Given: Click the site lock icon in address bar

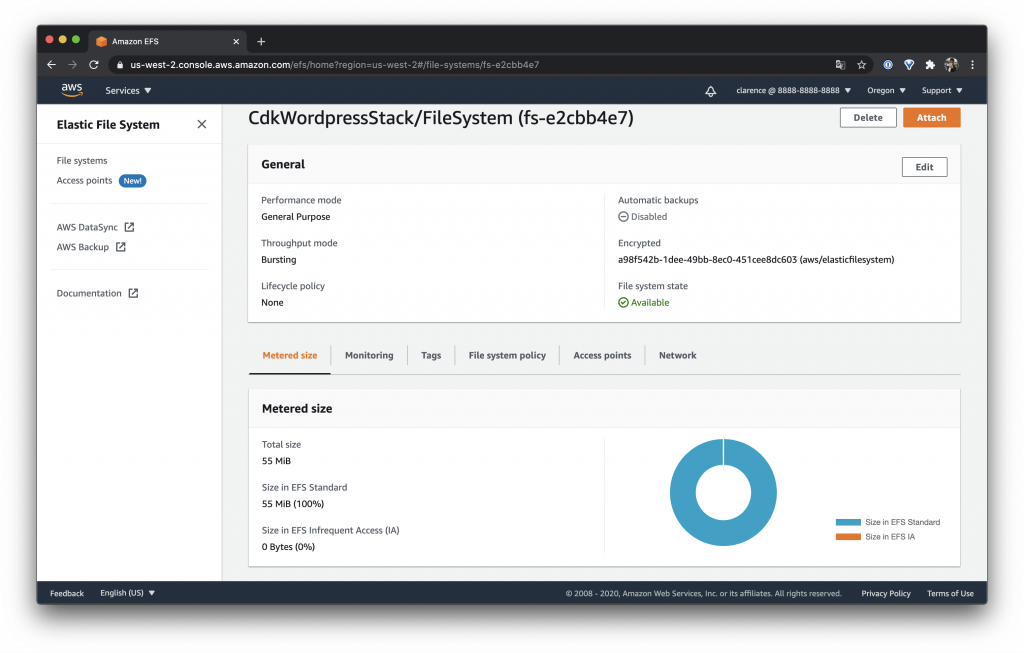Looking at the screenshot, I should 120,65.
